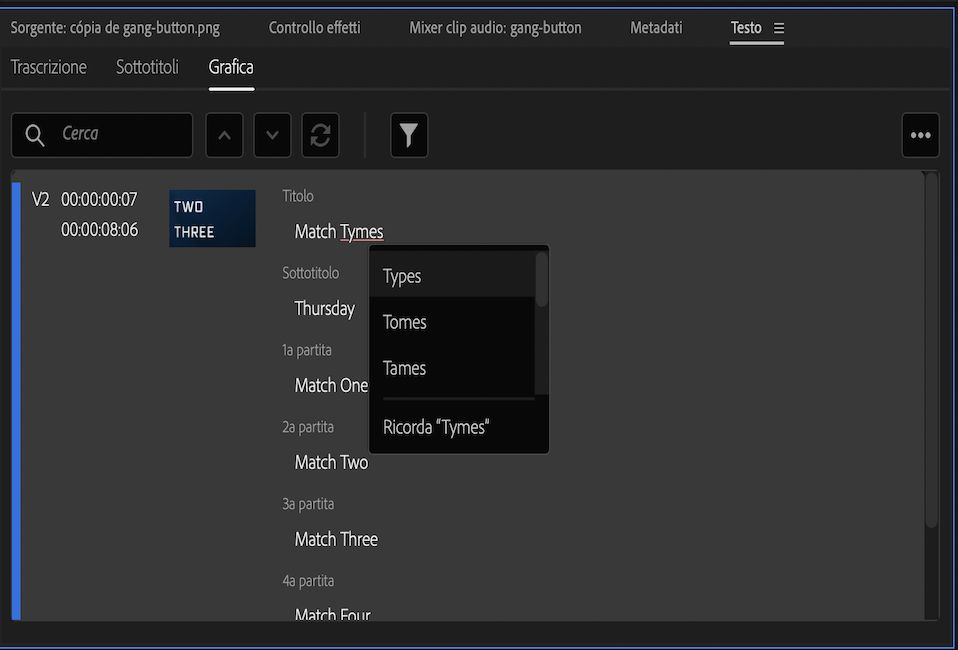Click the graphics list vertical scrollbar
This screenshot has height=650, width=958.
[931, 350]
